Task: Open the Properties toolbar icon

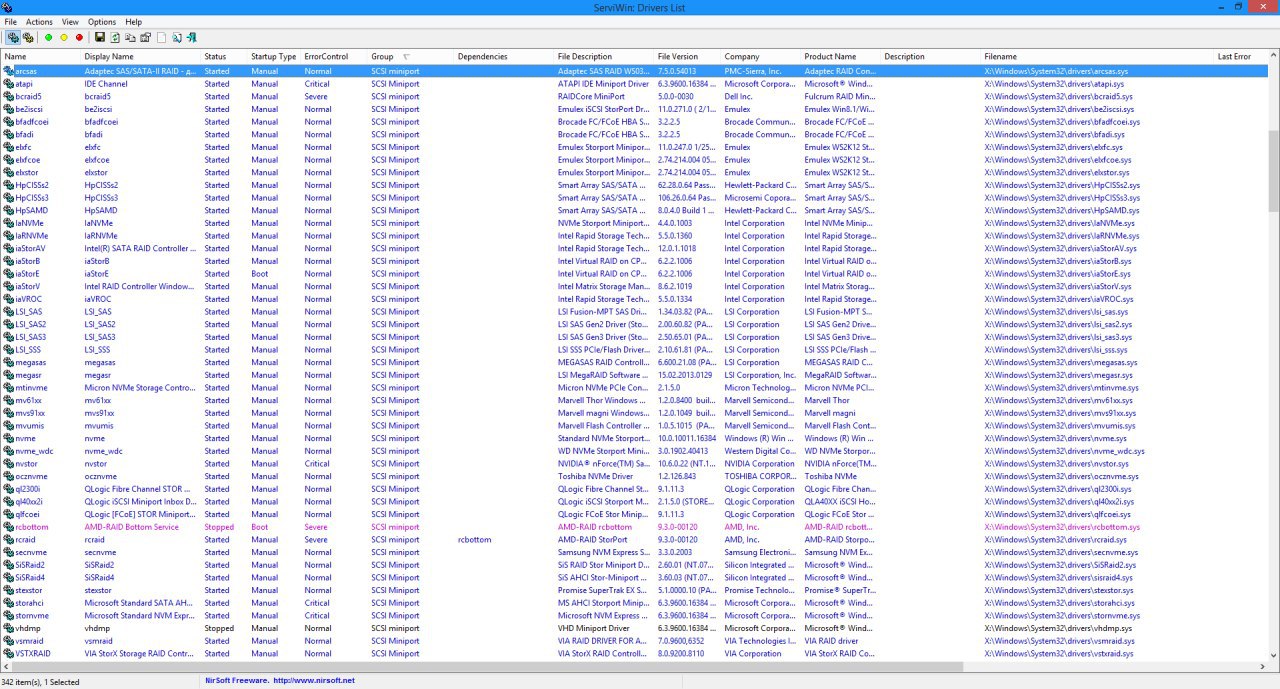Action: point(145,38)
